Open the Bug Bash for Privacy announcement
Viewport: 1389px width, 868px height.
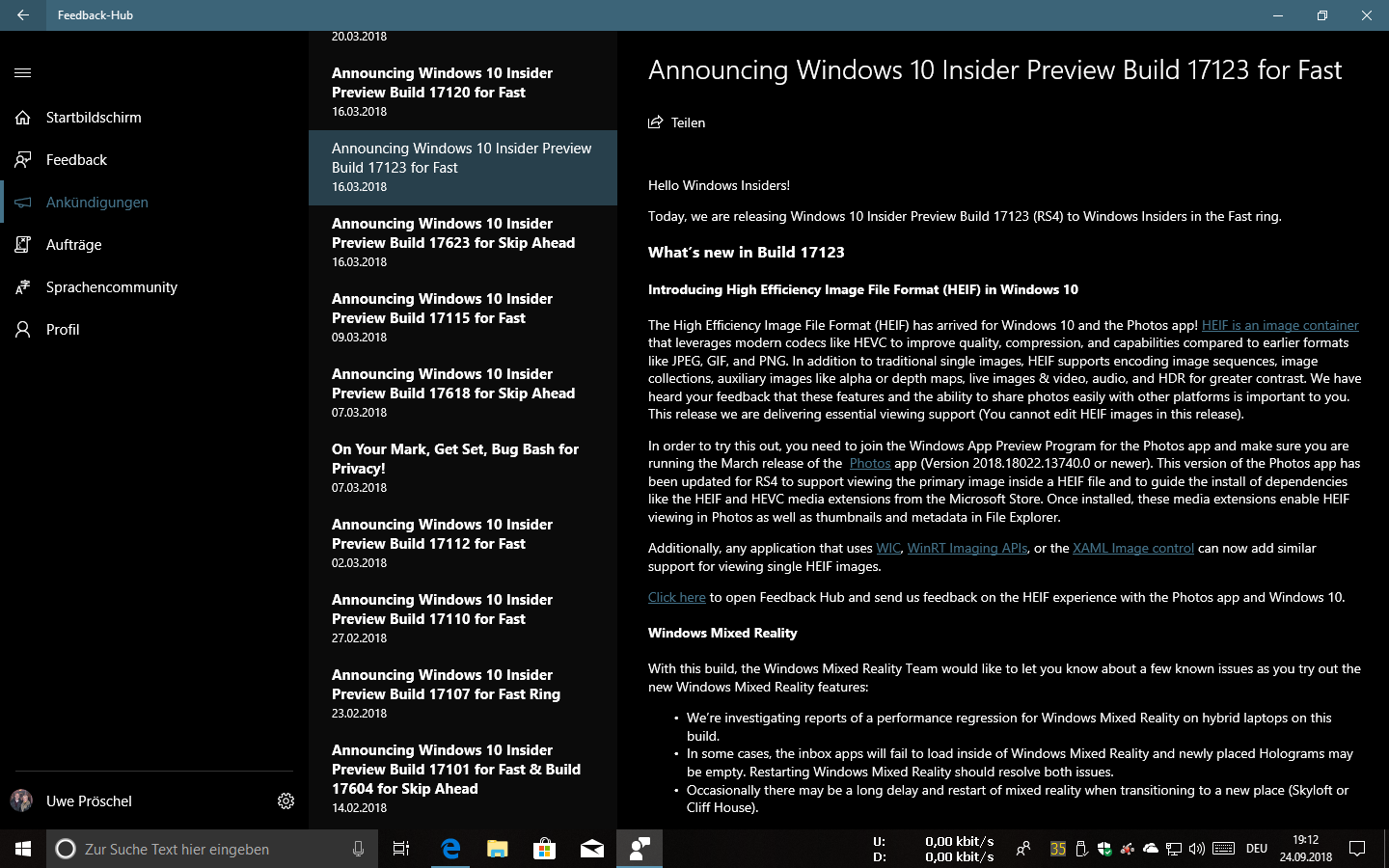(463, 469)
